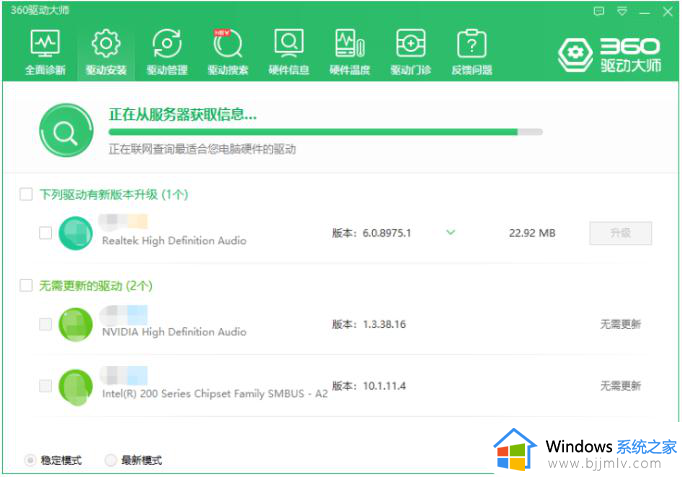Click the 正在从服务器获取信息 status heading

click(183, 115)
